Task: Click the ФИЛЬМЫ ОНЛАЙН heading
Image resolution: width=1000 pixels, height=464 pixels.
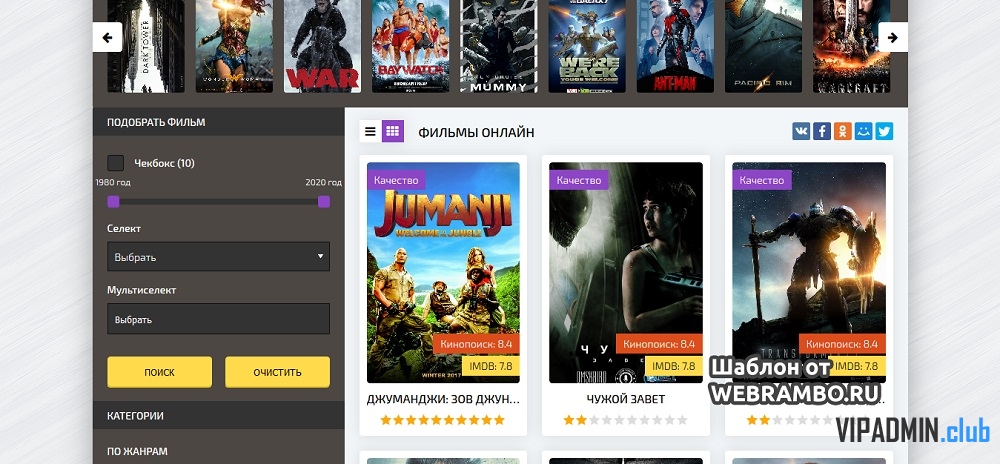Action: click(x=476, y=133)
